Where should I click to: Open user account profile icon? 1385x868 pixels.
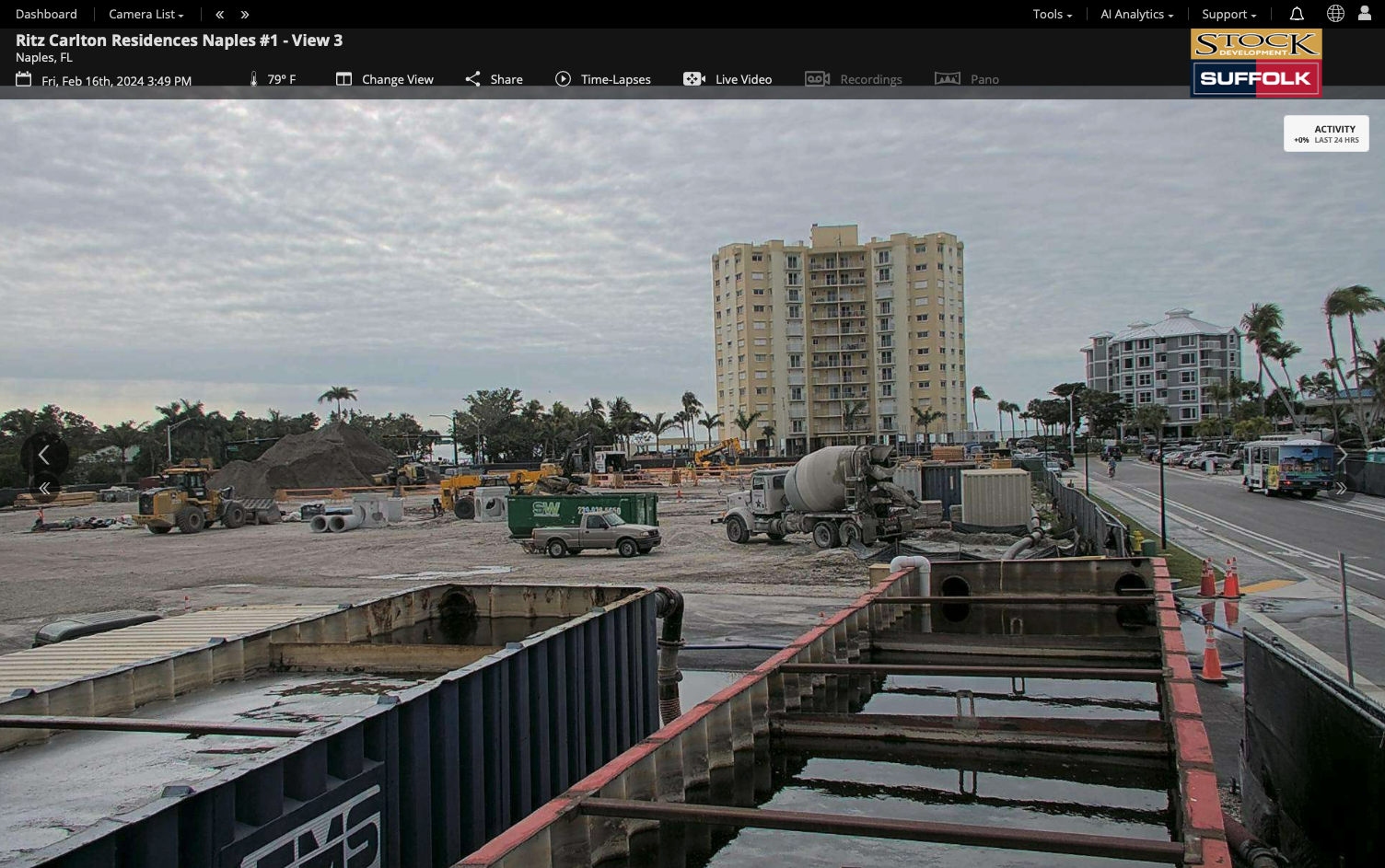pos(1365,14)
